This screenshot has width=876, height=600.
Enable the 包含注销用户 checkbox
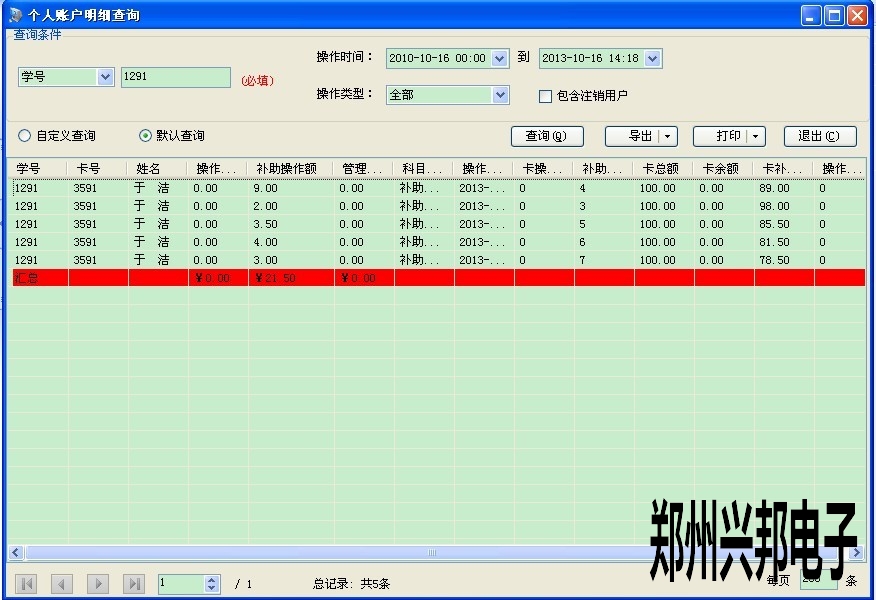[545, 96]
